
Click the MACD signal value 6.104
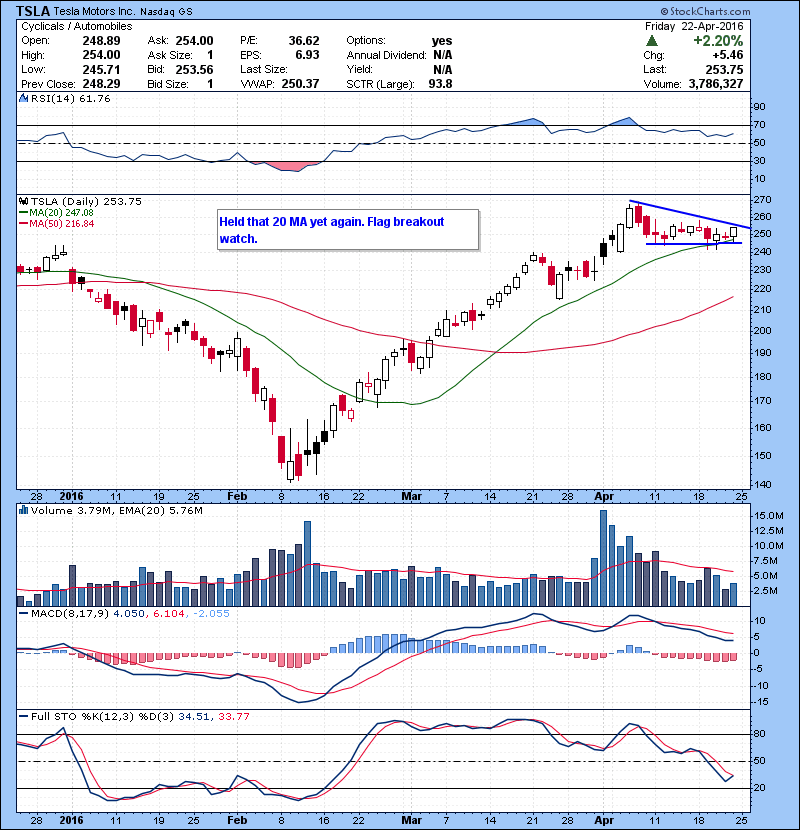click(168, 614)
